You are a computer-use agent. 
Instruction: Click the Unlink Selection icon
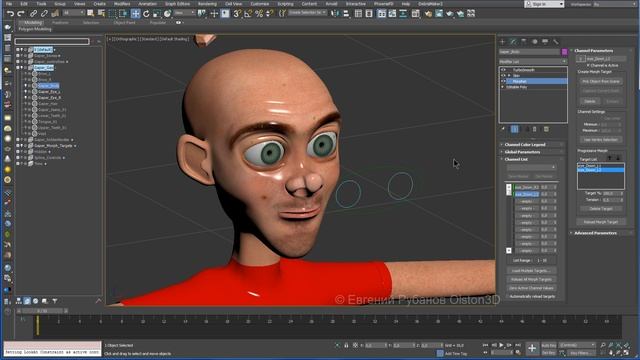tap(44, 13)
